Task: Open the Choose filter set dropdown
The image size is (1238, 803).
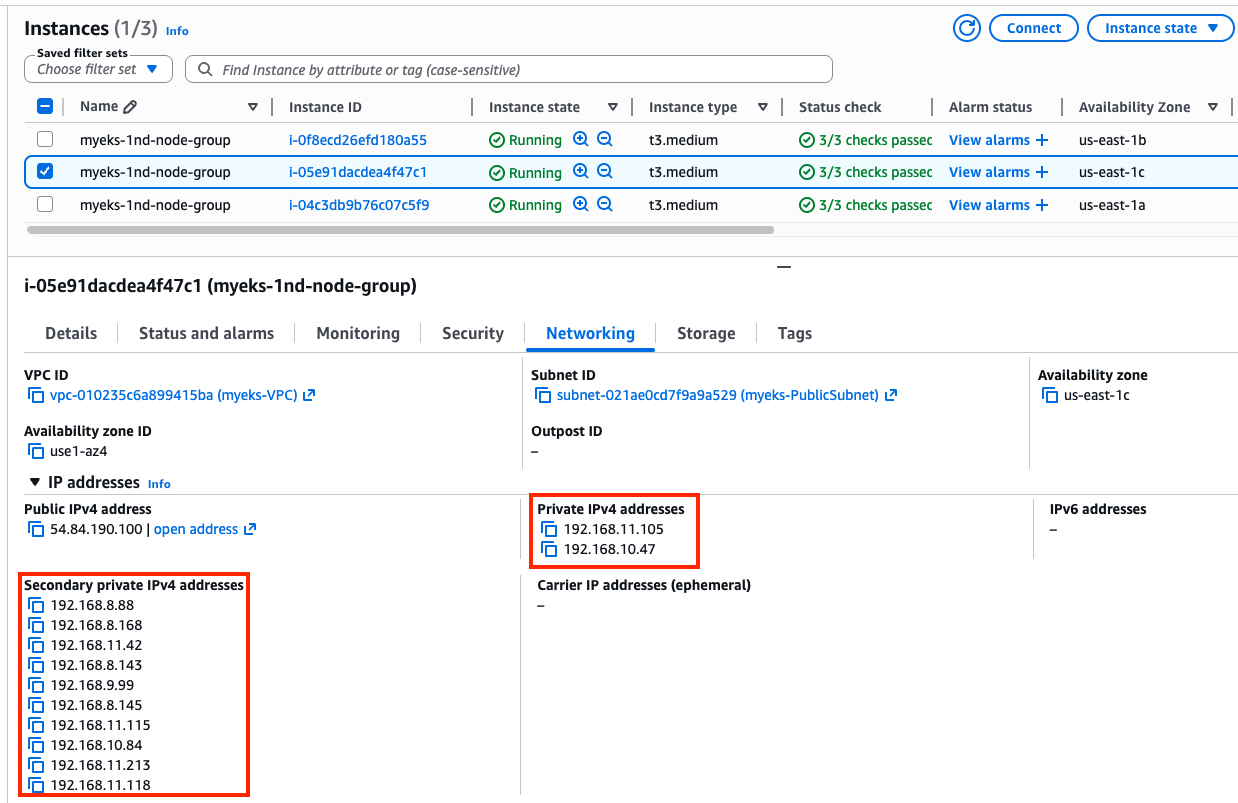Action: (x=98, y=69)
